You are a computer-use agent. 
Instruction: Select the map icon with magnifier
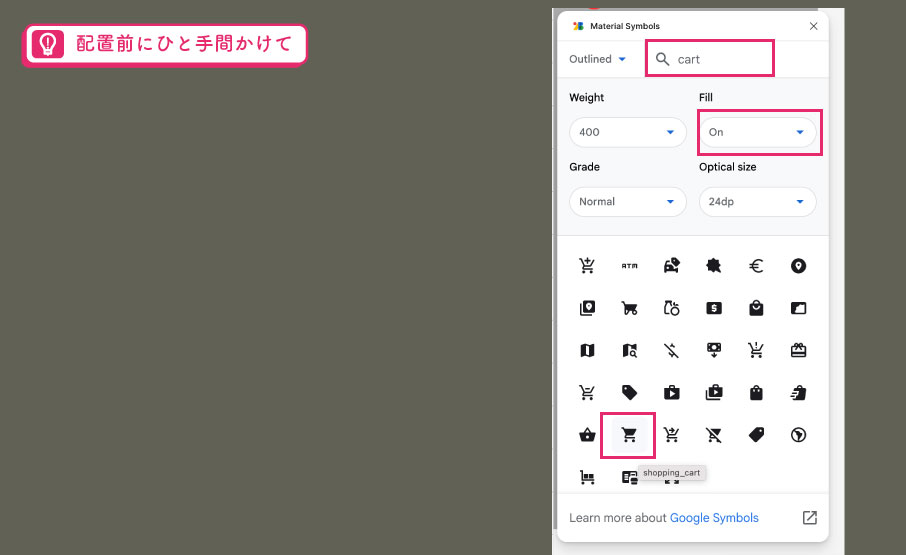pyautogui.click(x=629, y=350)
